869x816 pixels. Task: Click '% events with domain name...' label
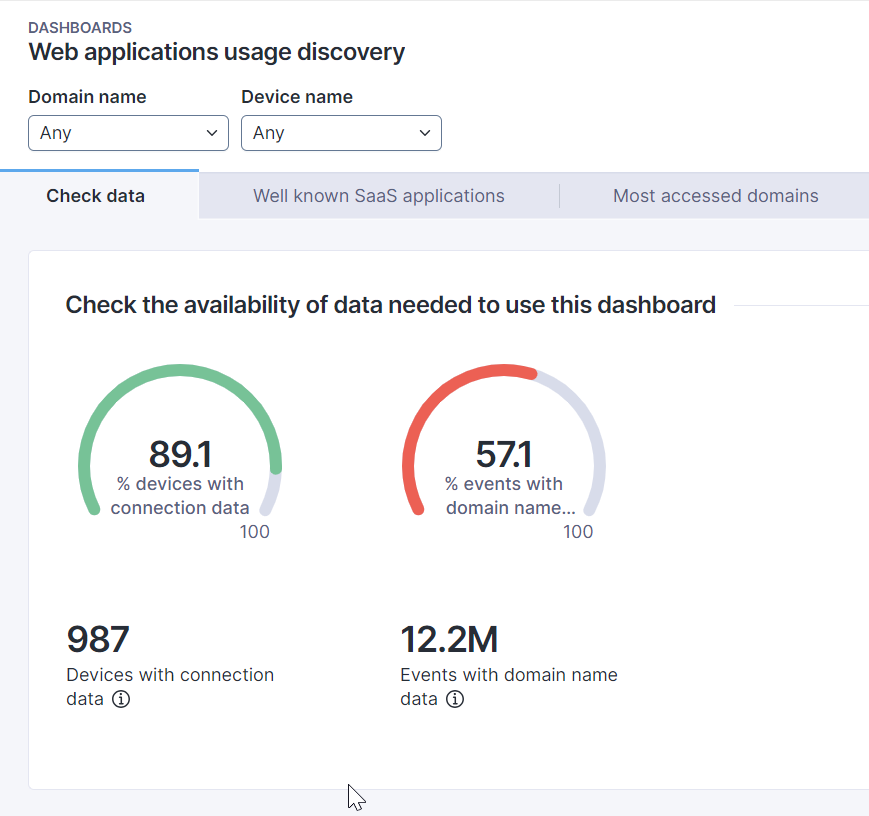(x=510, y=496)
